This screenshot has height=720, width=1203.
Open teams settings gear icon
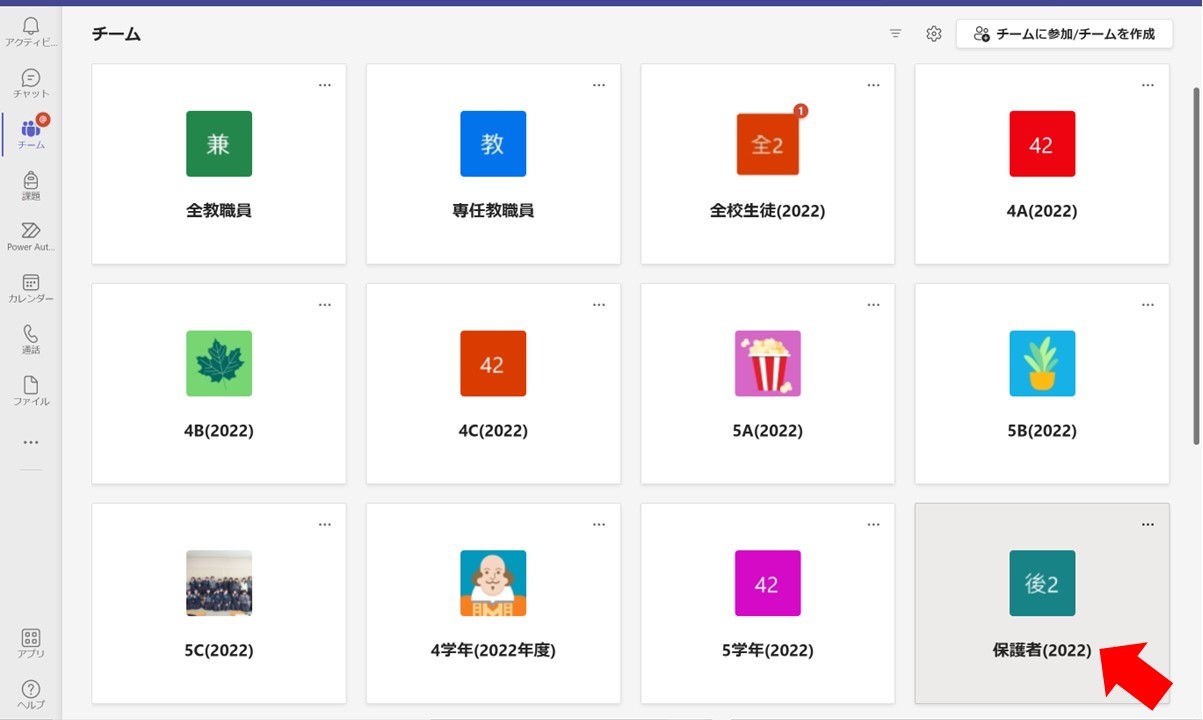[934, 34]
